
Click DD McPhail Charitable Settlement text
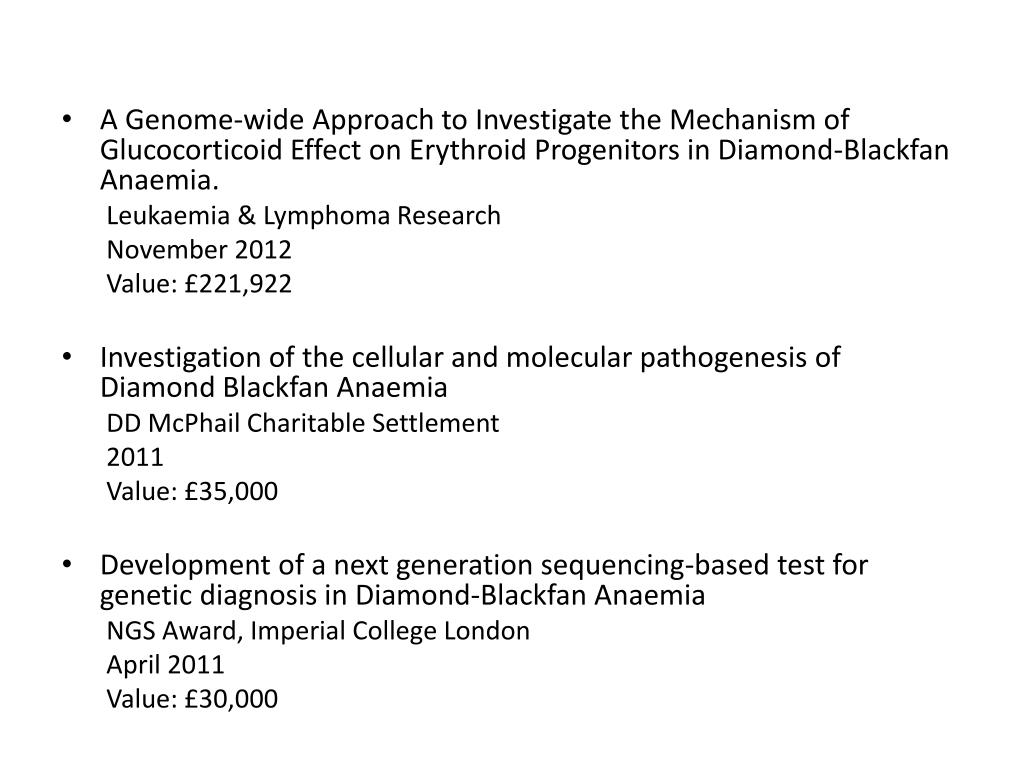(x=303, y=423)
